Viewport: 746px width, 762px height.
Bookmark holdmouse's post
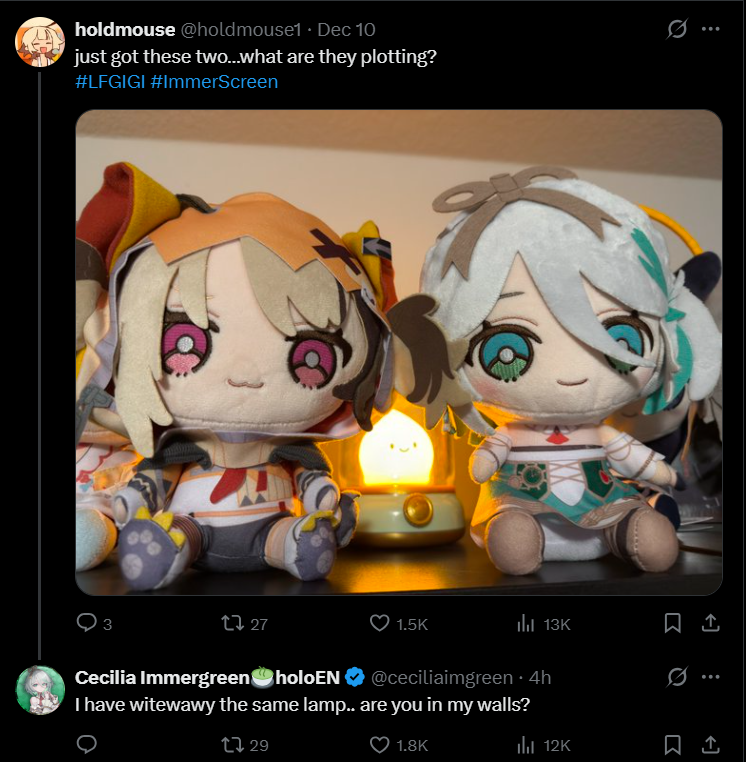point(673,623)
